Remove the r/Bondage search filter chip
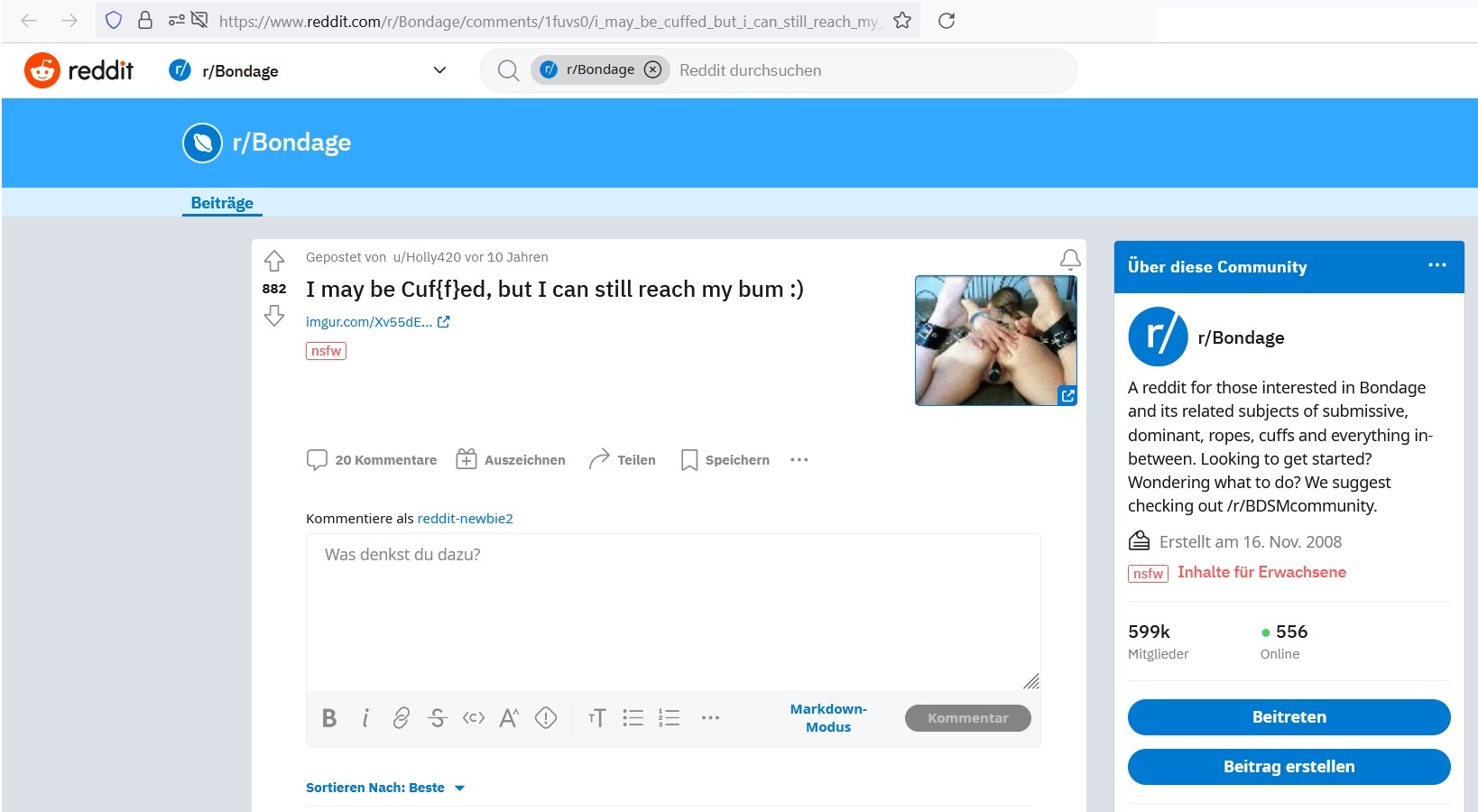 (x=653, y=69)
